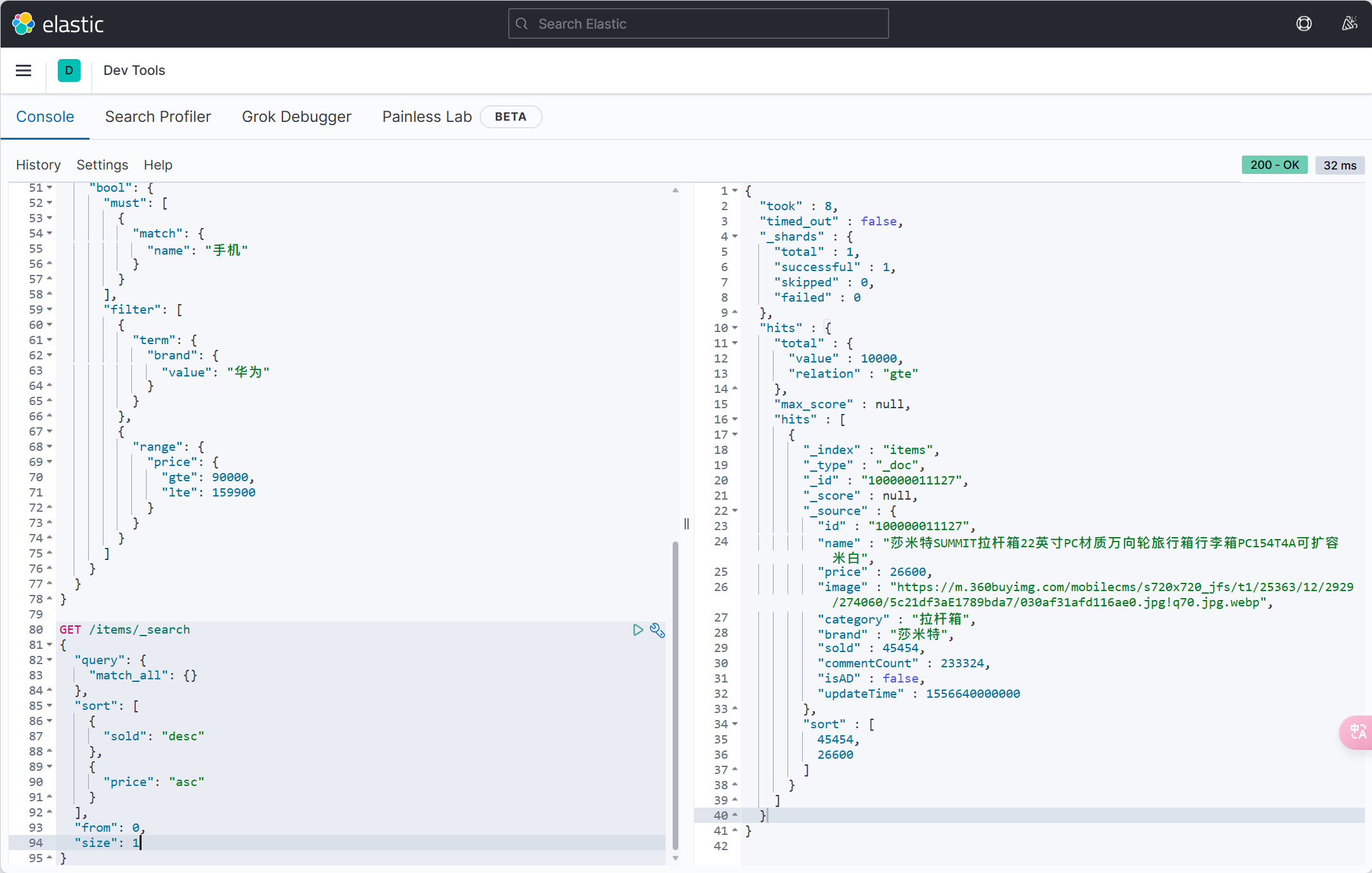Open the help lifebuoy icon
This screenshot has width=1372, height=873.
click(1303, 24)
